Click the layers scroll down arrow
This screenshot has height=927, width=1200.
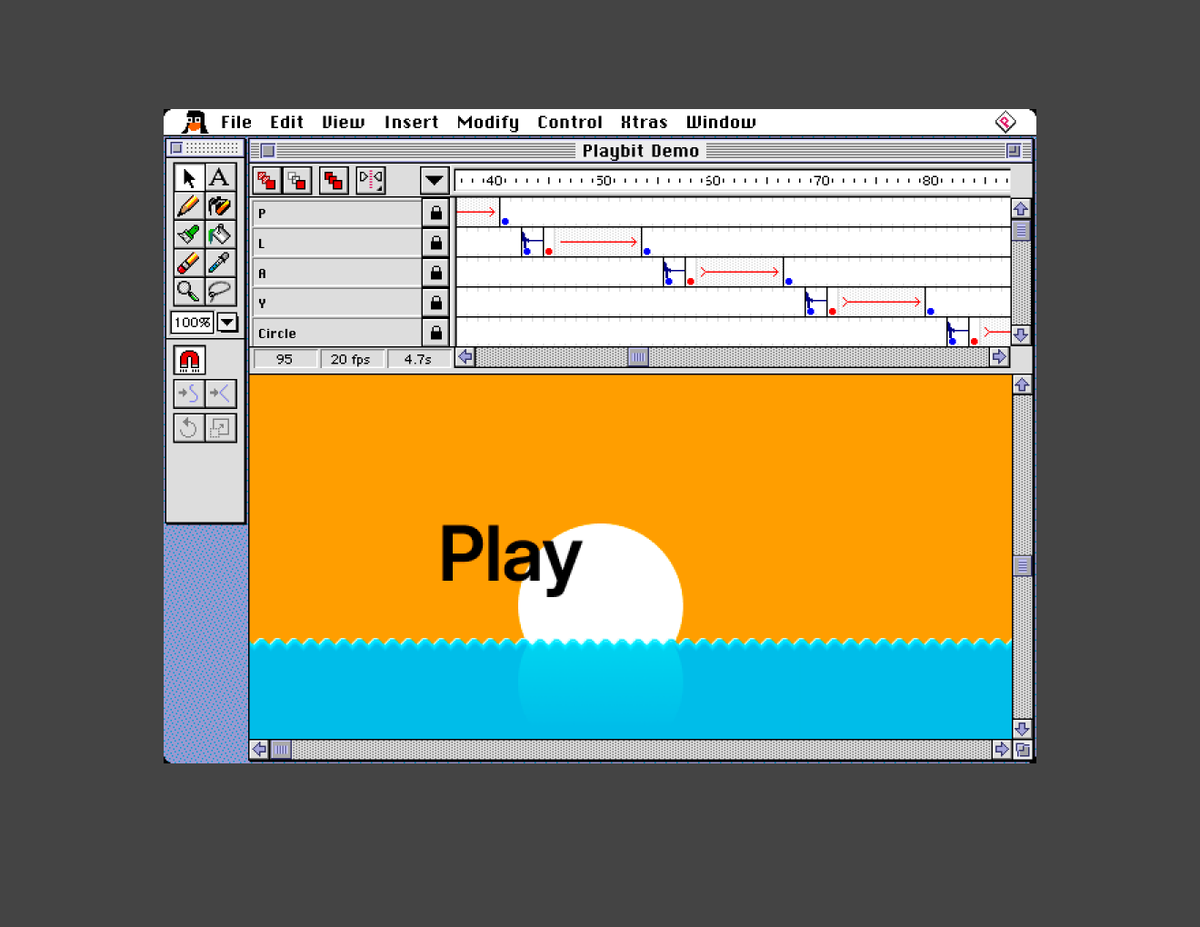click(1021, 335)
